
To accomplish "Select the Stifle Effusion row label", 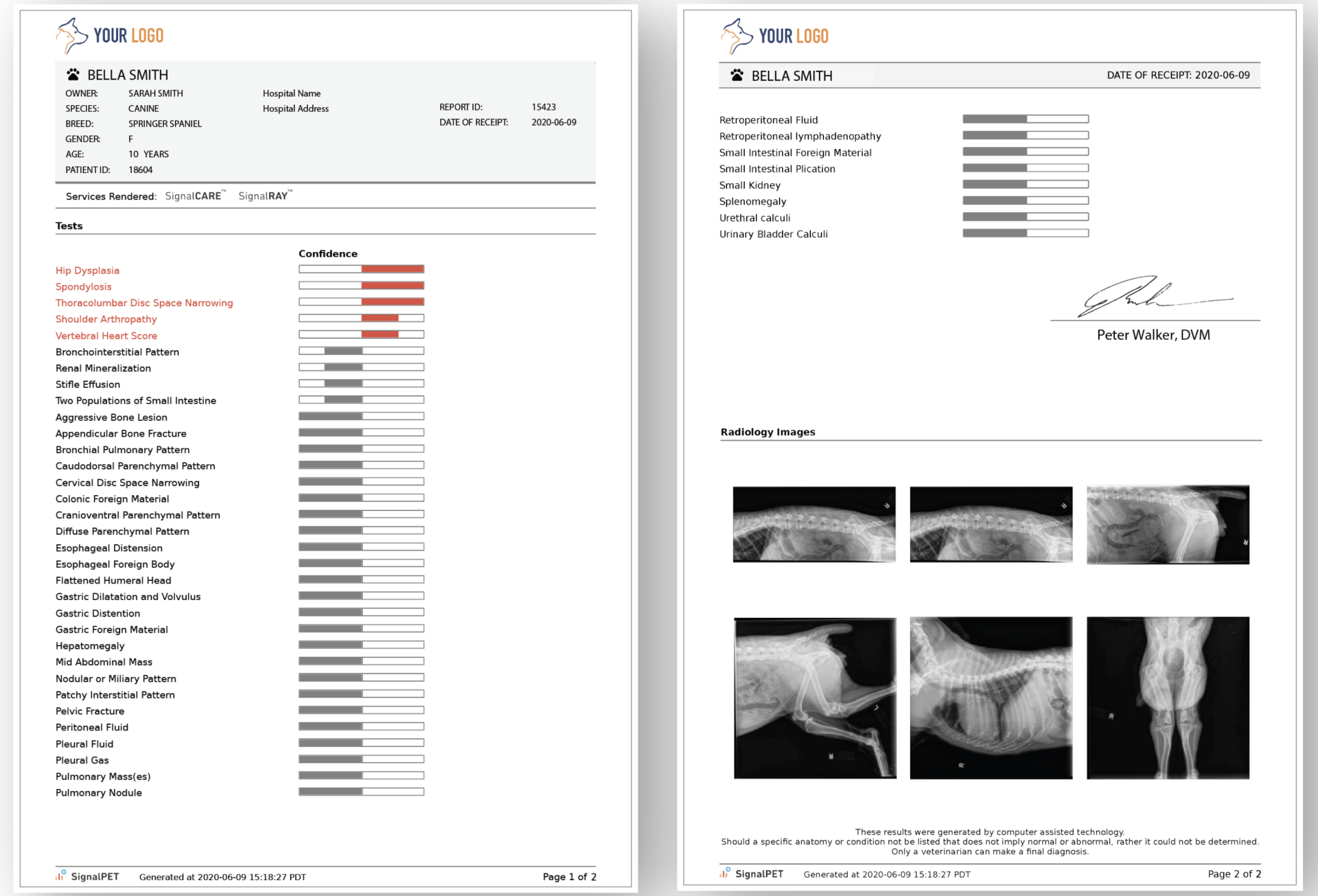I will tap(88, 384).
